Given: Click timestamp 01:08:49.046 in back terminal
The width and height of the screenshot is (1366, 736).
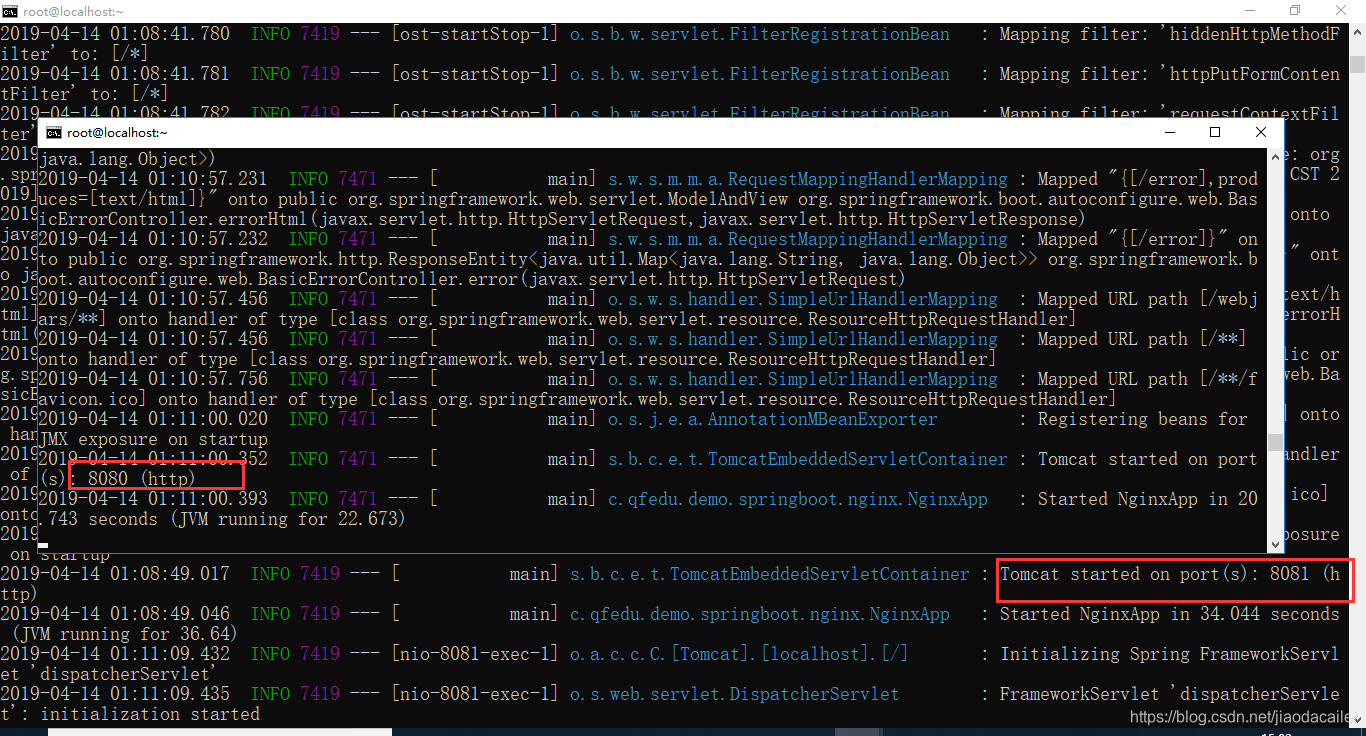Looking at the screenshot, I should [169, 614].
